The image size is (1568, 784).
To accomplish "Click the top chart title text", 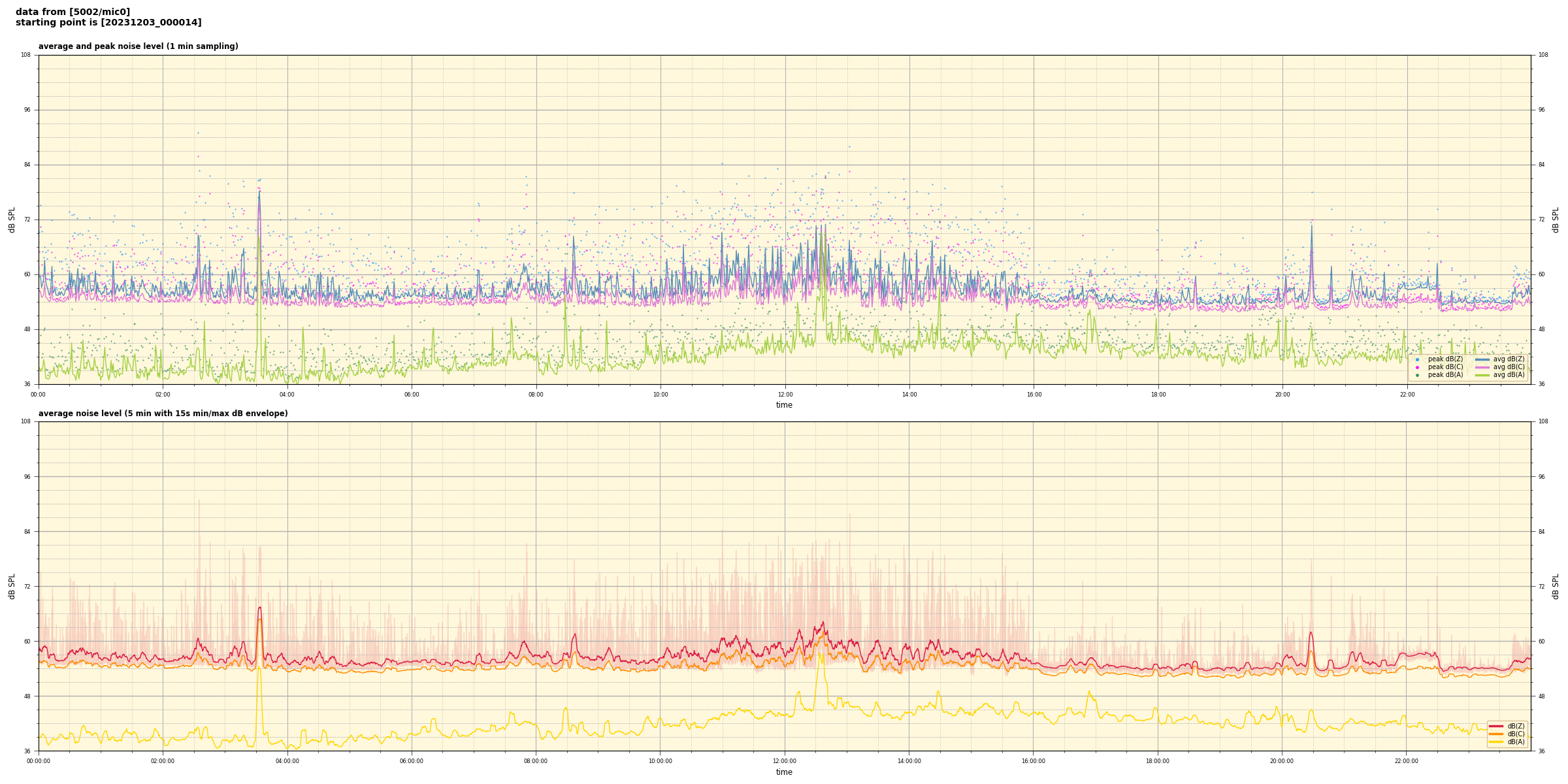I will pos(138,46).
